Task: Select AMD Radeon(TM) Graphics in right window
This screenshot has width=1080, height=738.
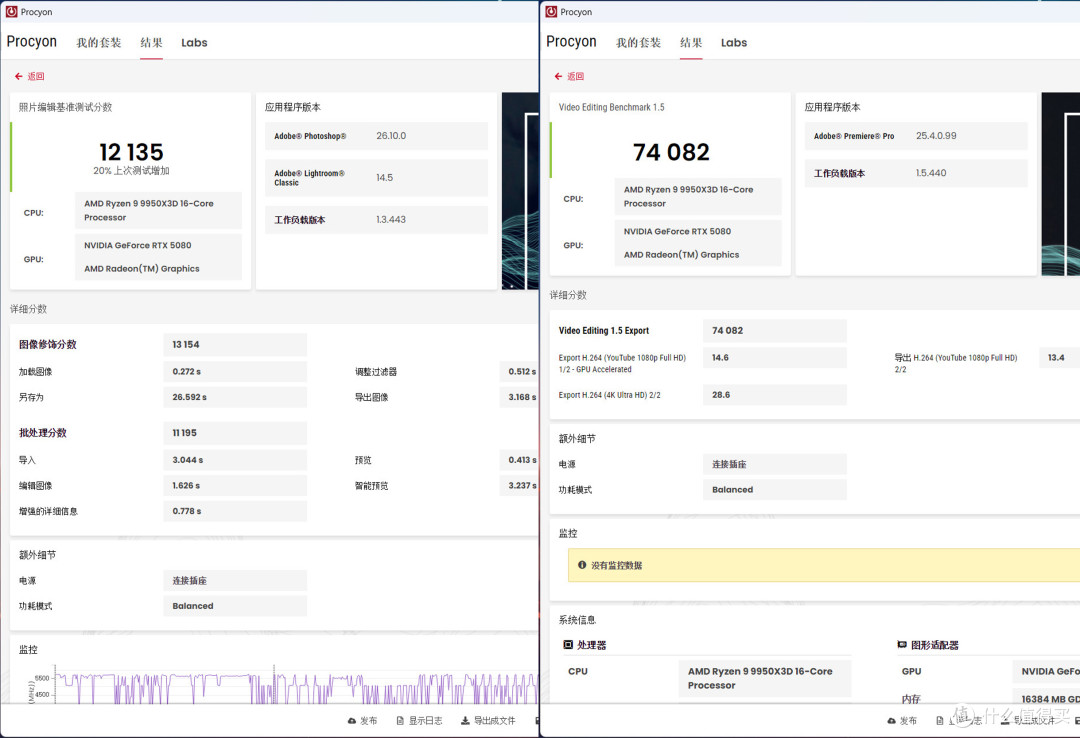Action: (681, 255)
